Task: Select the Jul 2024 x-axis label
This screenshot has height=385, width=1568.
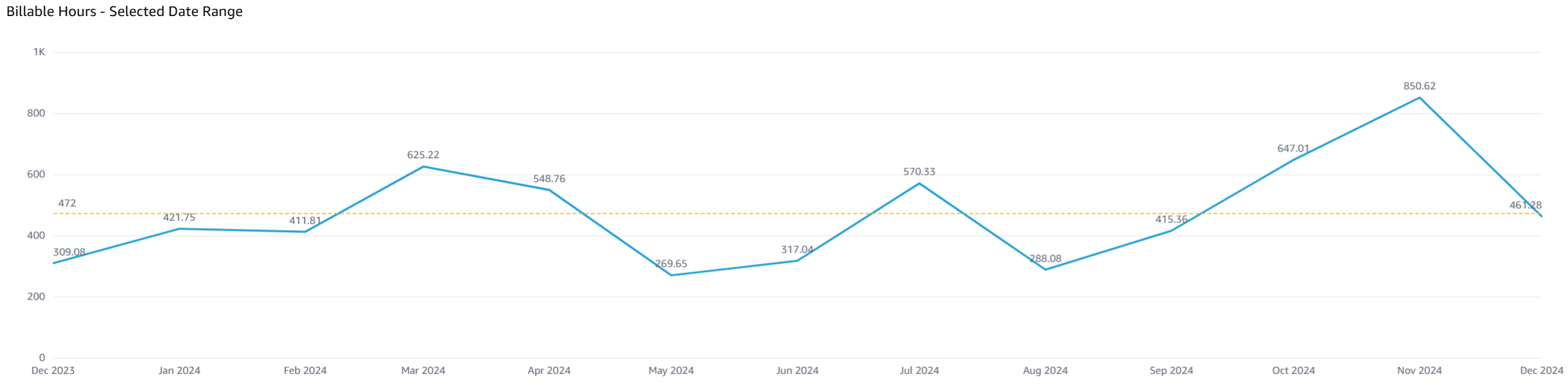Action: pos(919,370)
